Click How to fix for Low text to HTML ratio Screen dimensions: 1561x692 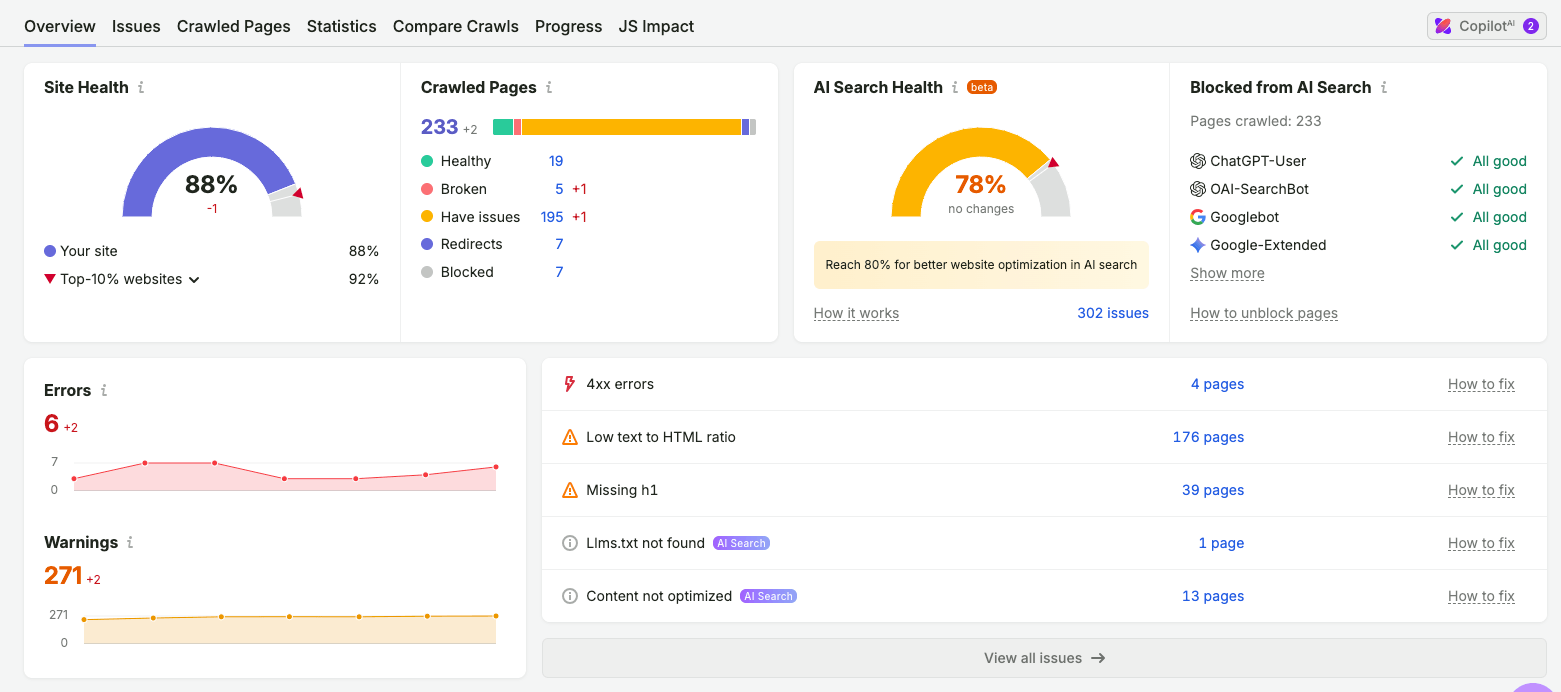coord(1481,437)
